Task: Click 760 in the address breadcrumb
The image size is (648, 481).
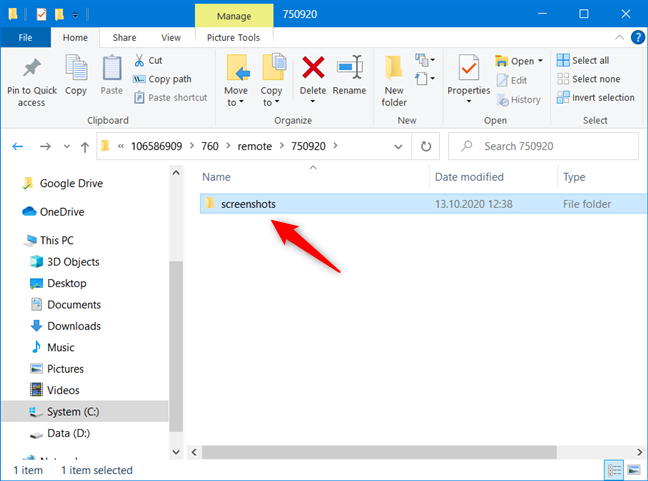Action: [x=210, y=146]
